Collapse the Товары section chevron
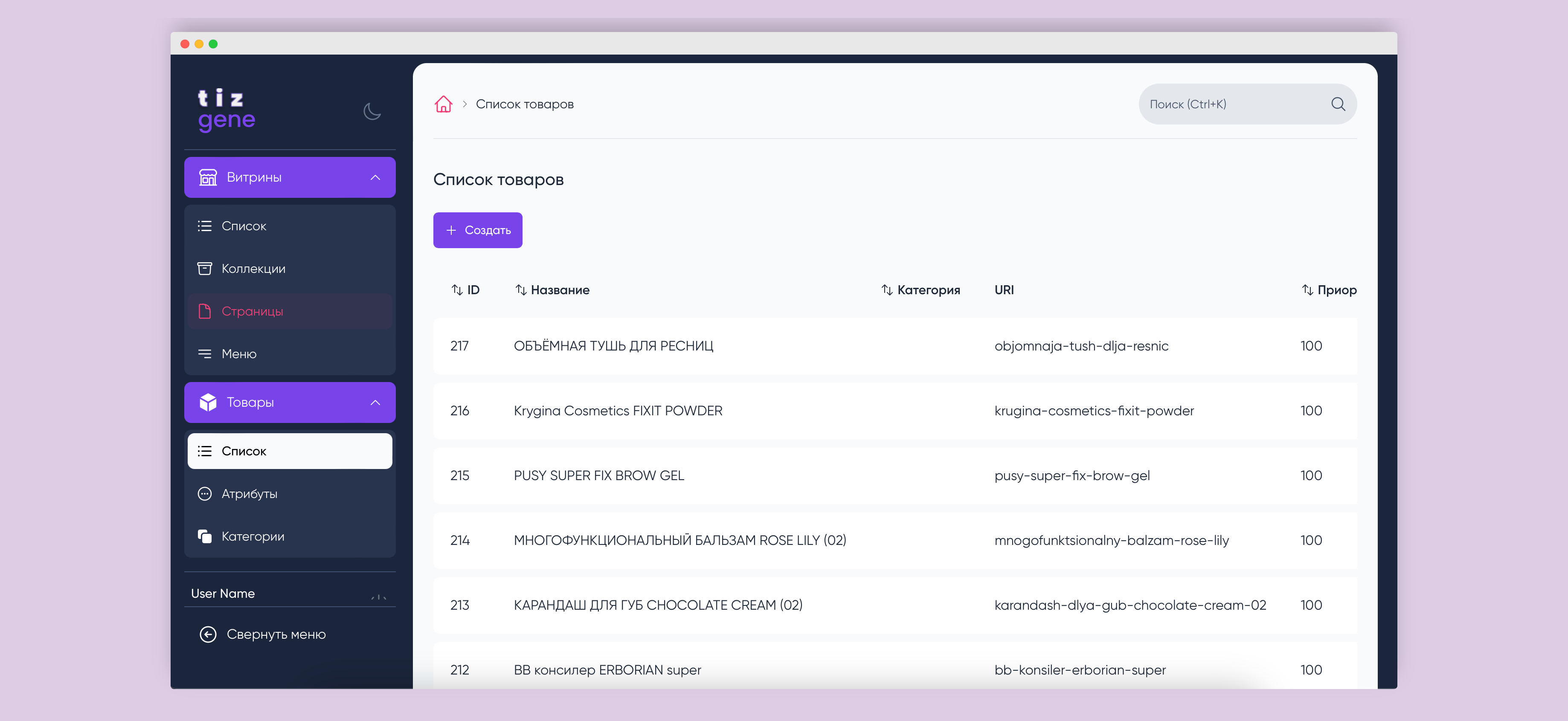 tap(375, 402)
